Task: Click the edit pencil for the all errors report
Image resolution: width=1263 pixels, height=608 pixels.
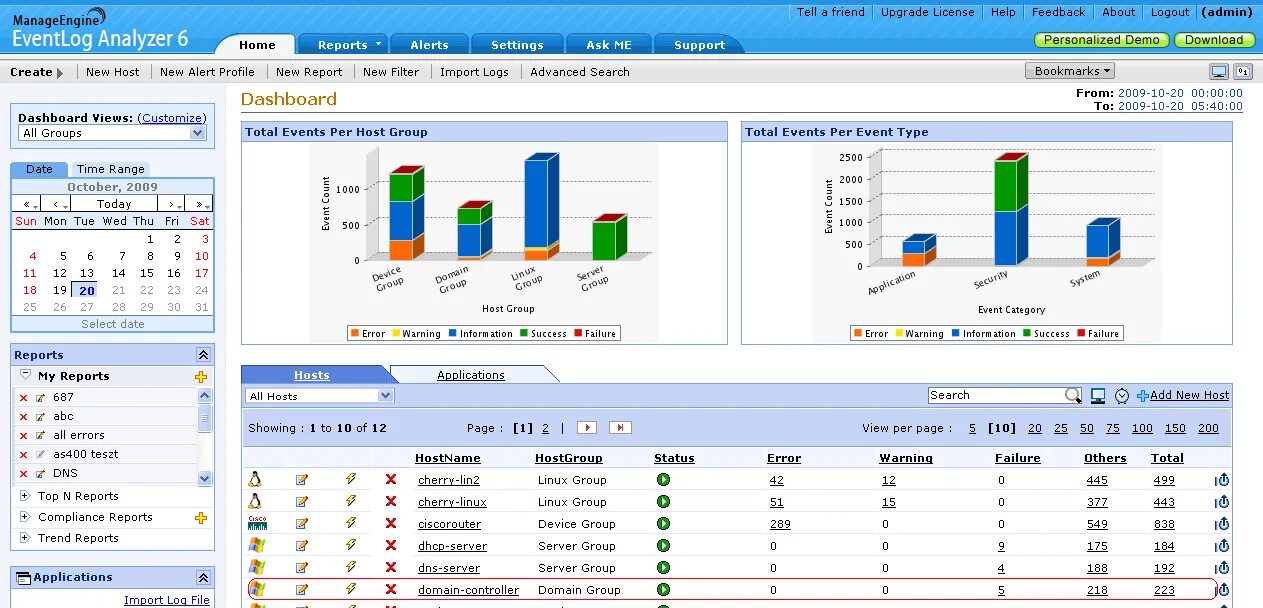Action: point(41,436)
